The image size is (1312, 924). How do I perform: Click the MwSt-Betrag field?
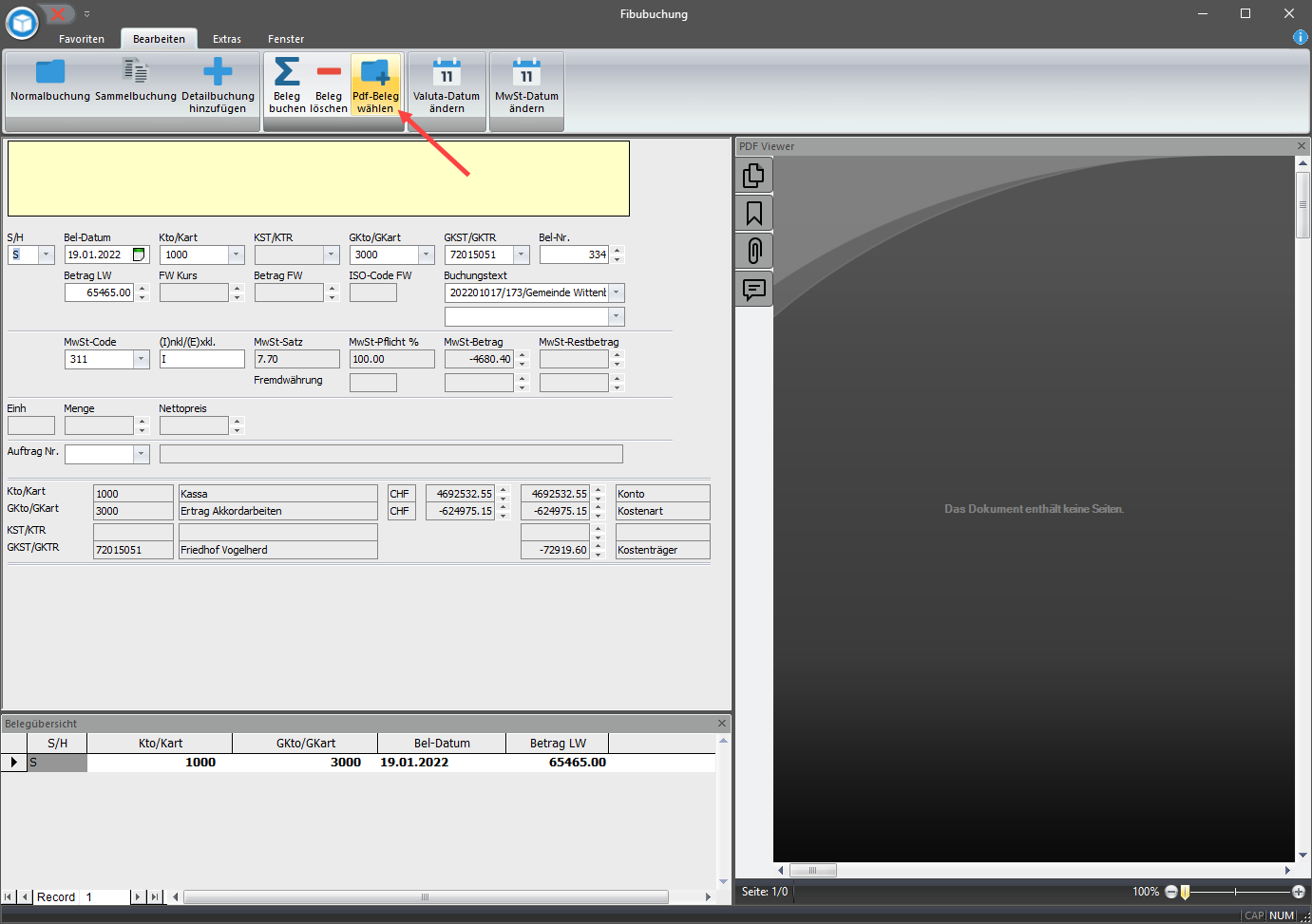[x=480, y=359]
